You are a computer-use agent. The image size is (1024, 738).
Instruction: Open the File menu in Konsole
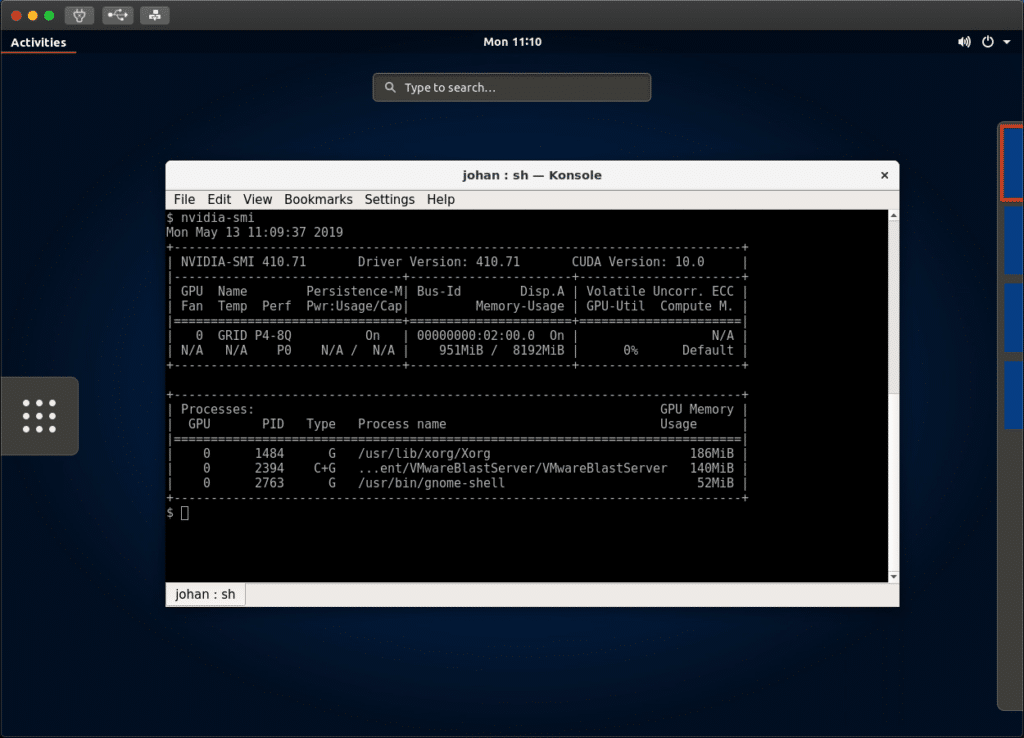(x=184, y=199)
